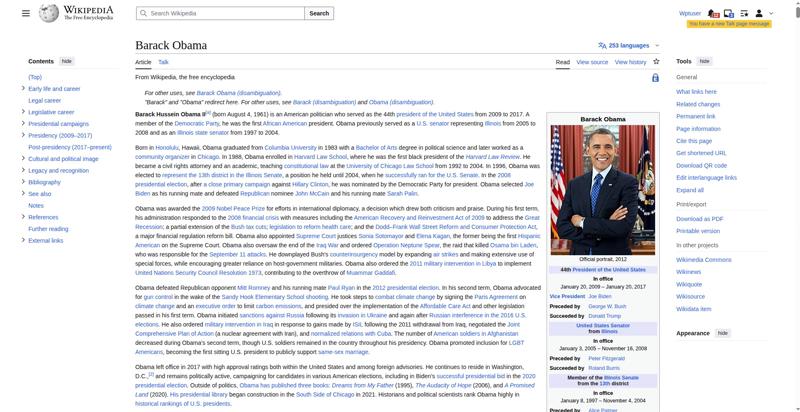Expand the Early life and career section

pos(23,89)
